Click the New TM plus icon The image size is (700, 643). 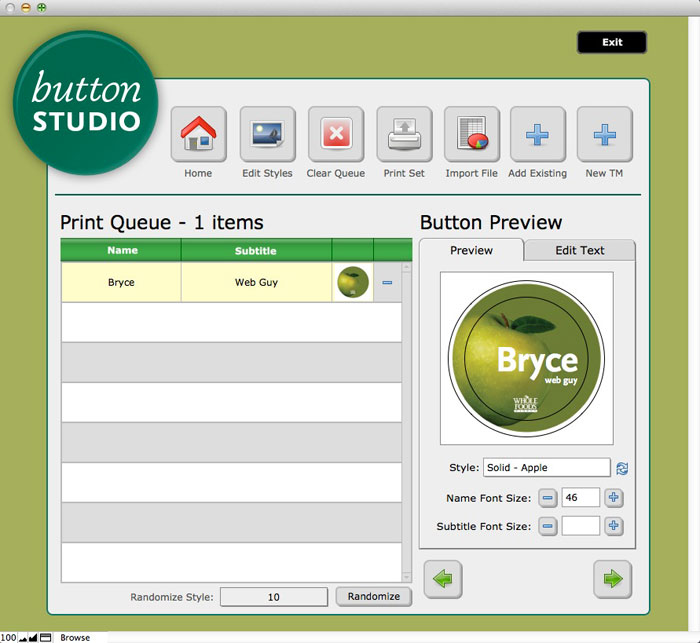point(604,134)
